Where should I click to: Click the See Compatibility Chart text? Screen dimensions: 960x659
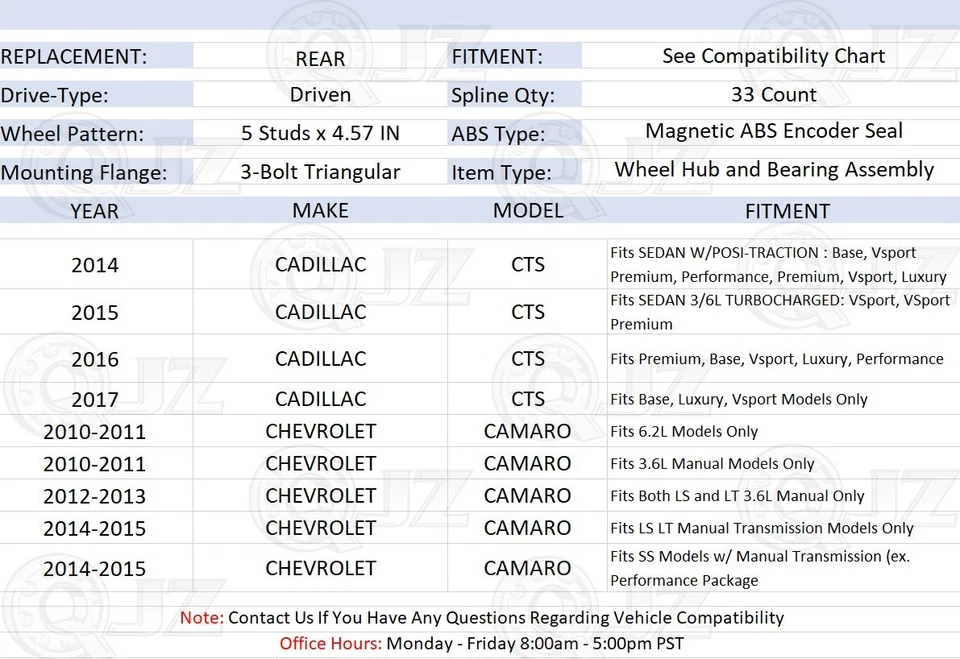(773, 56)
